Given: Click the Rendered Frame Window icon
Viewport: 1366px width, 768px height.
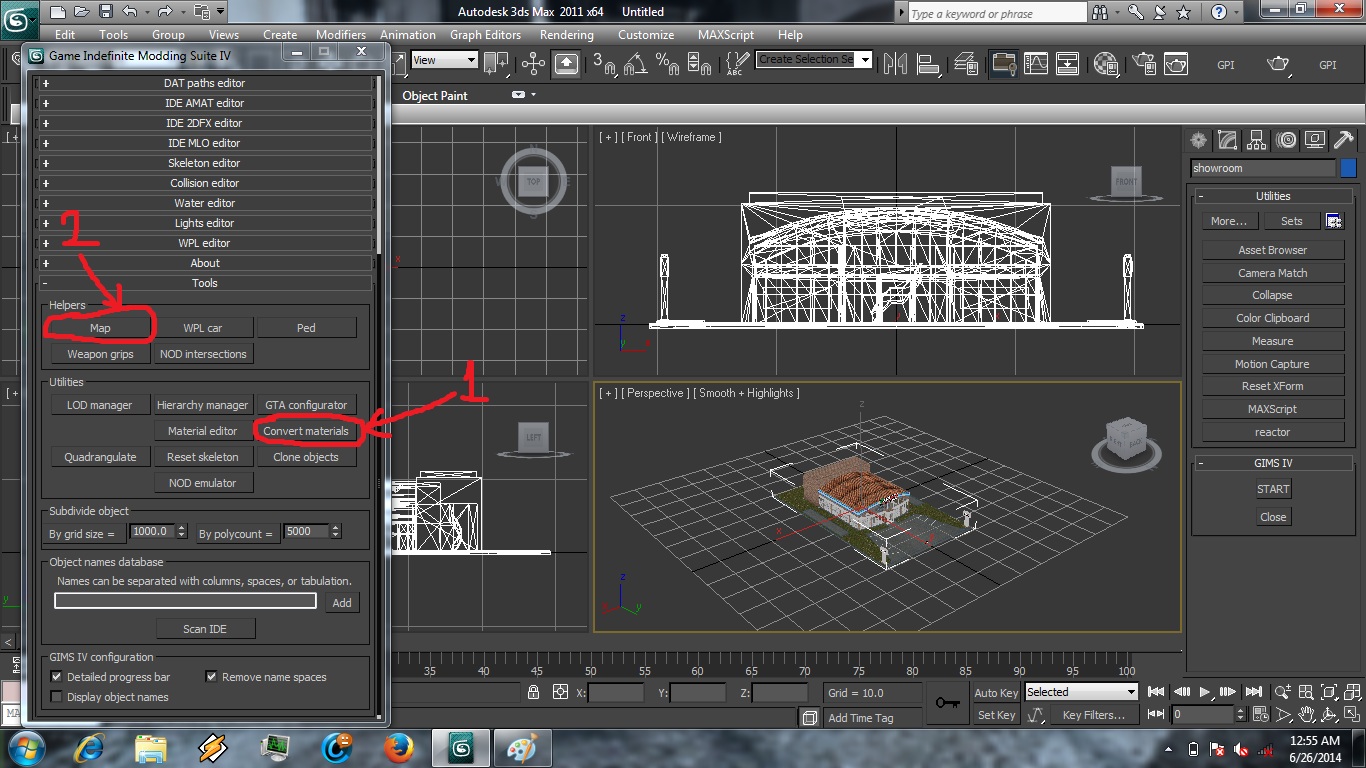Looking at the screenshot, I should (x=1176, y=64).
